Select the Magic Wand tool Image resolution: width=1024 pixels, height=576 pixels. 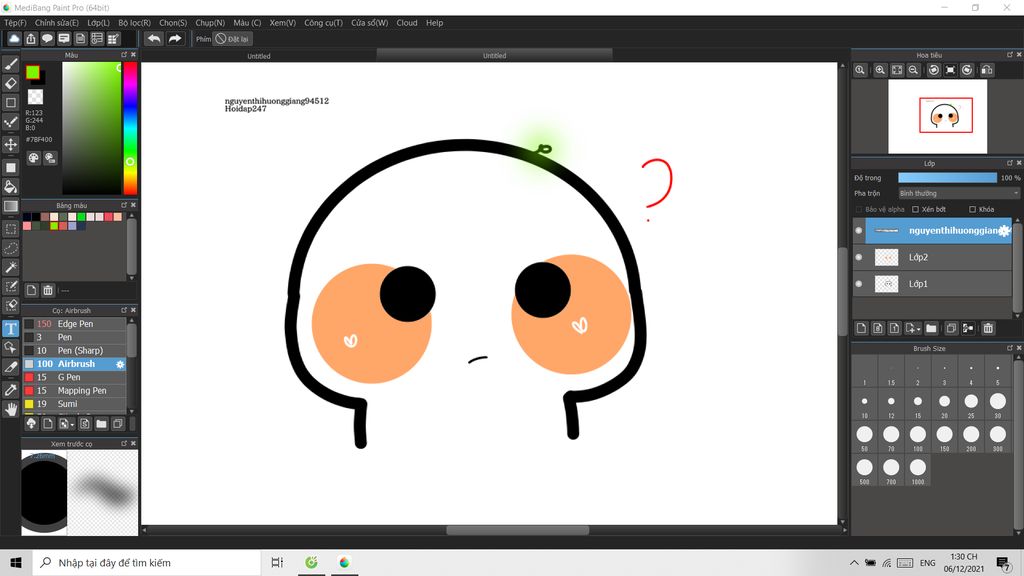(10, 267)
